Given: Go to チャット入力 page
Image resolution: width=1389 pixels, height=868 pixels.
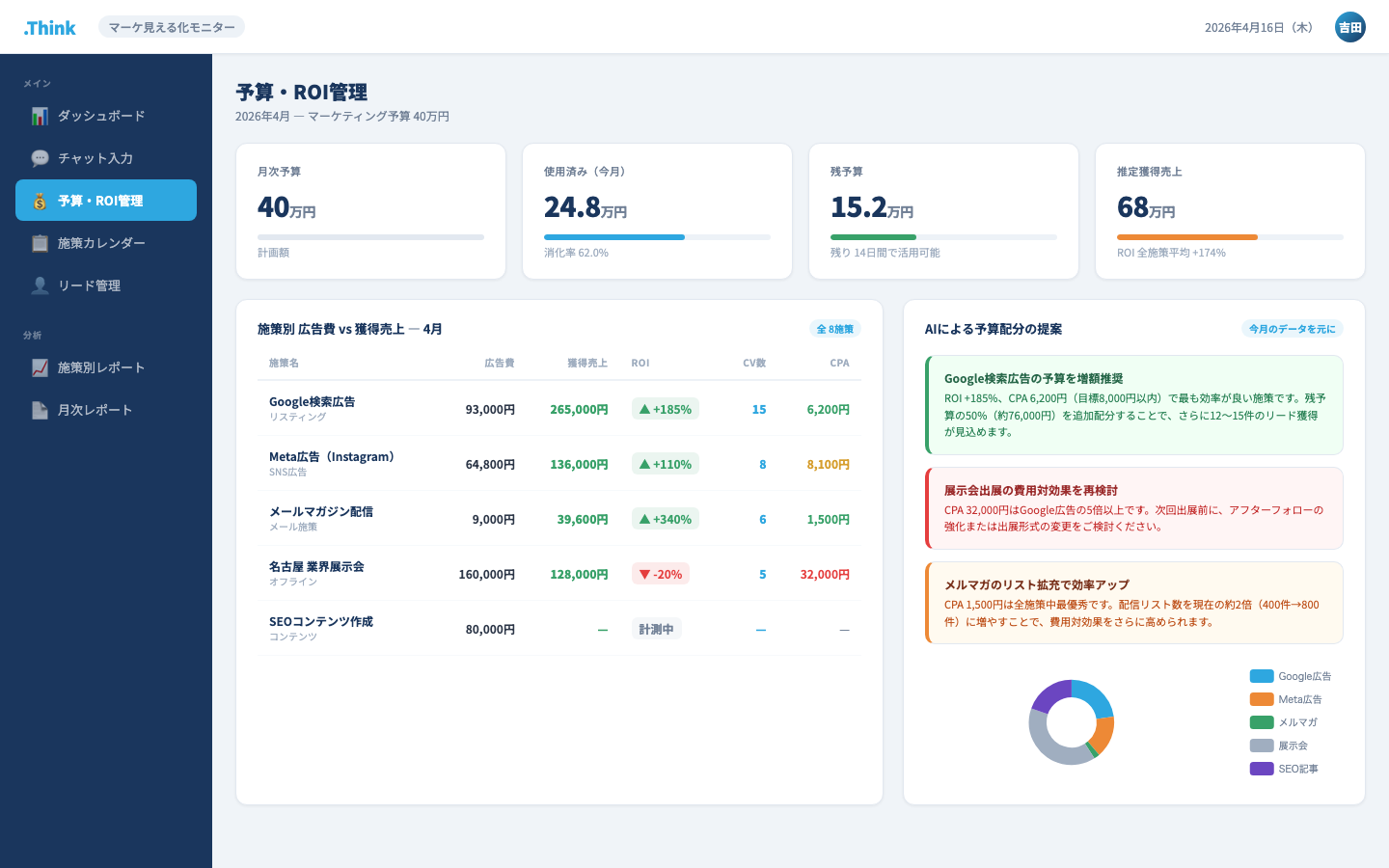Looking at the screenshot, I should click(x=106, y=158).
